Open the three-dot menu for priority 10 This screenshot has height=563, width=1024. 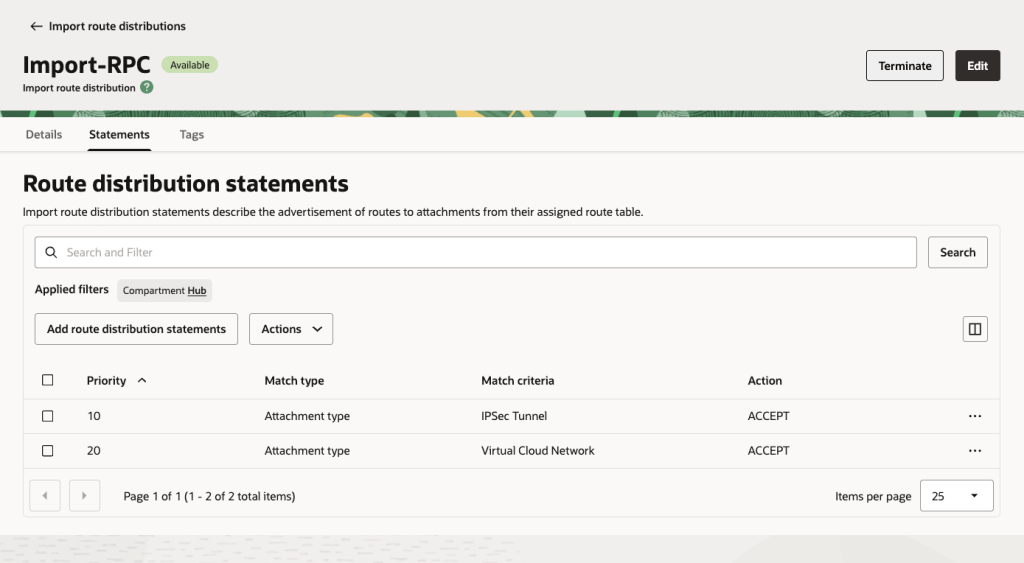(x=974, y=416)
